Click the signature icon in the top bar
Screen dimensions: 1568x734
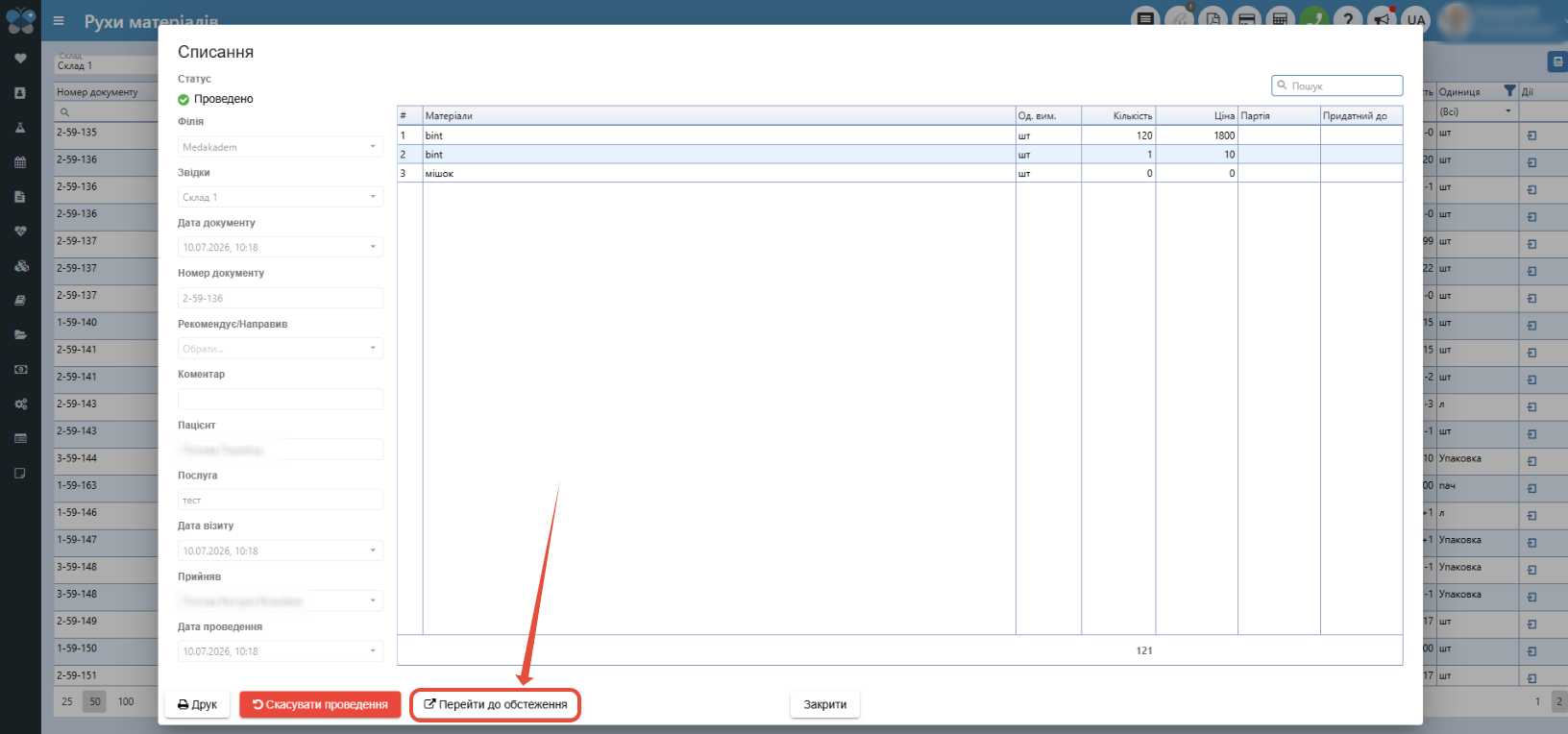1180,18
